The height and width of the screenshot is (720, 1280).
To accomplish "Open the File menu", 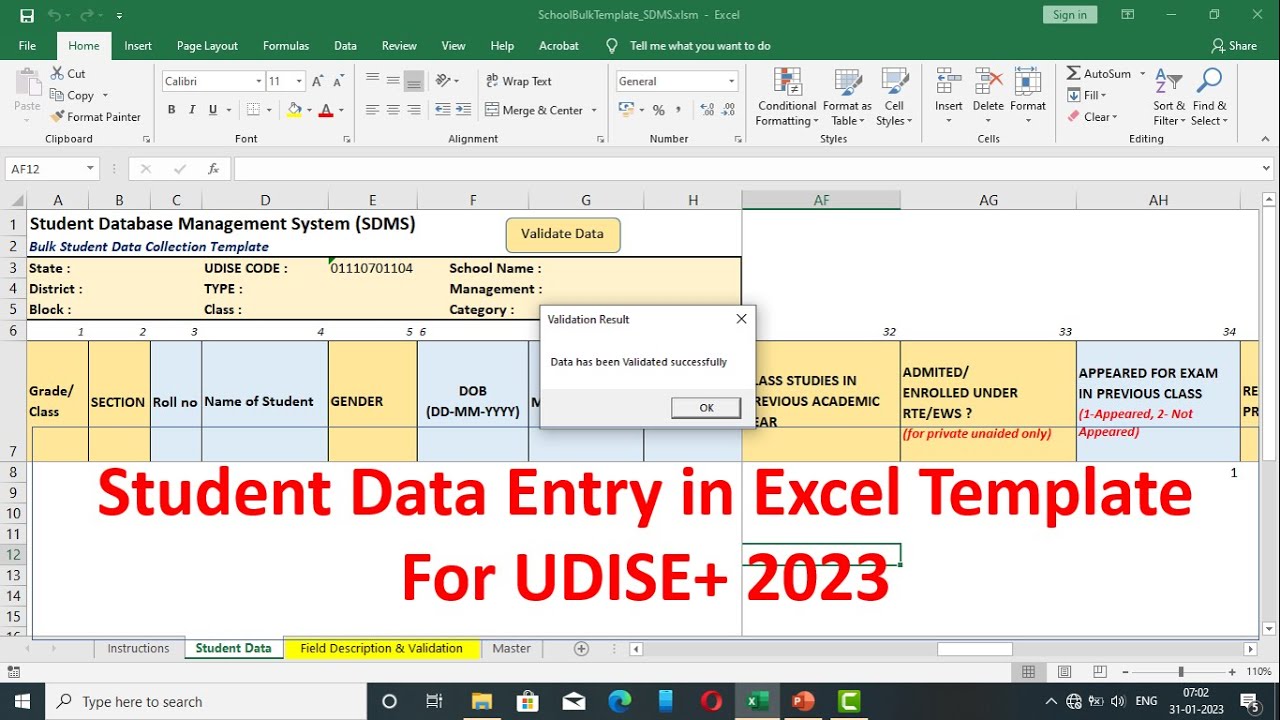I will coord(27,46).
